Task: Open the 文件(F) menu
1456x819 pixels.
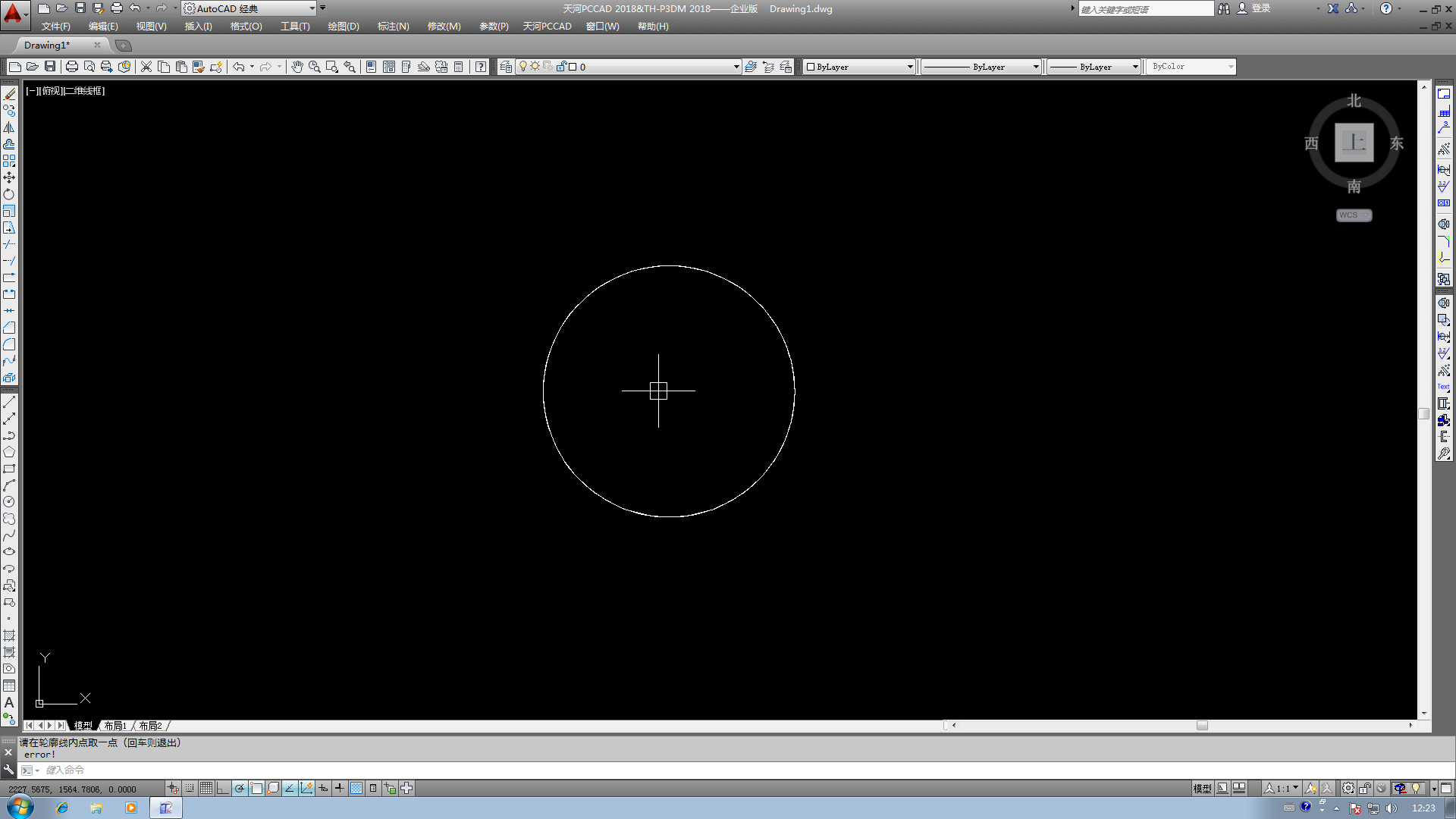Action: pos(56,27)
